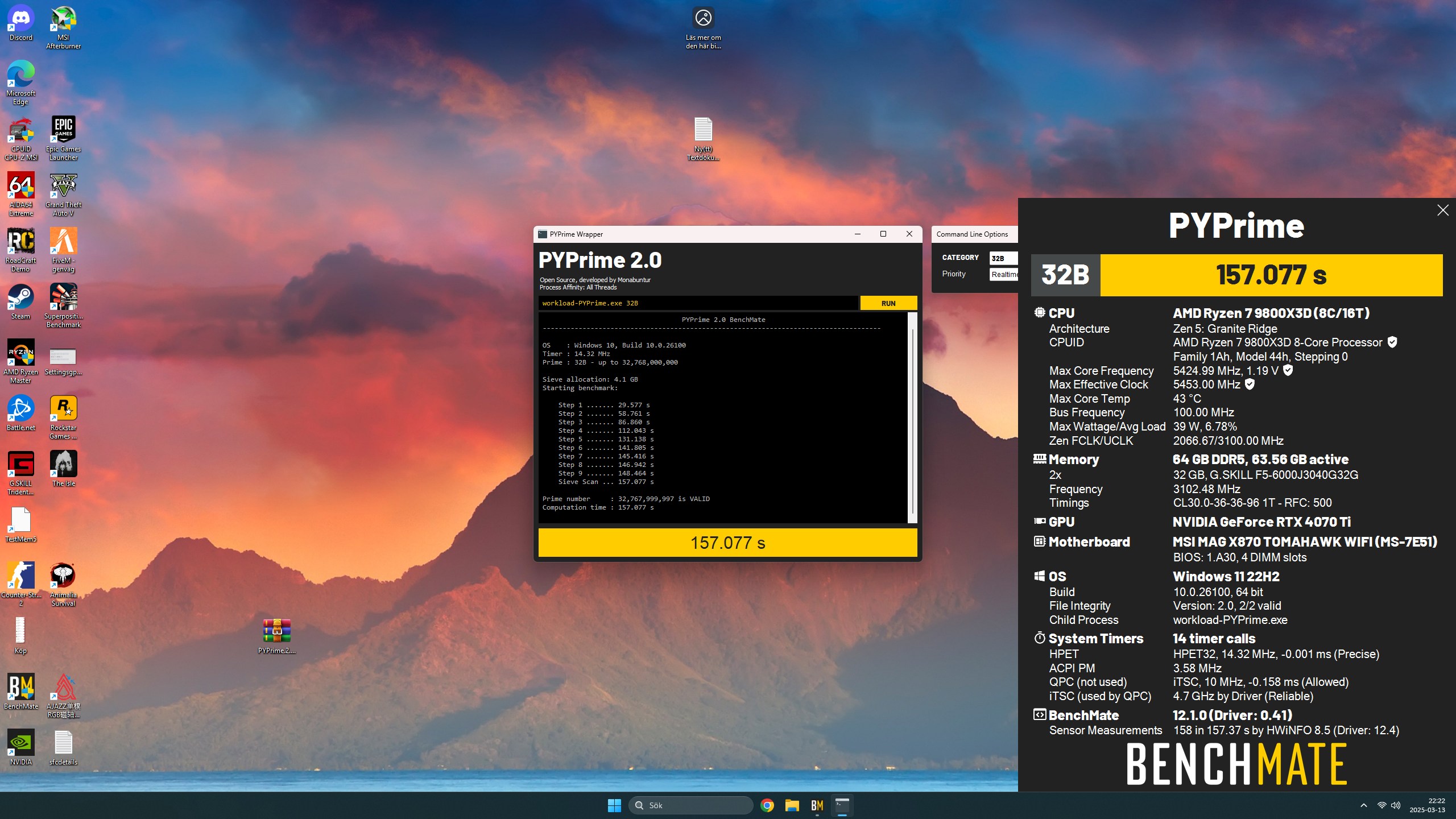
Task: Open G.SKILL Trident desktop icon
Action: (21, 474)
